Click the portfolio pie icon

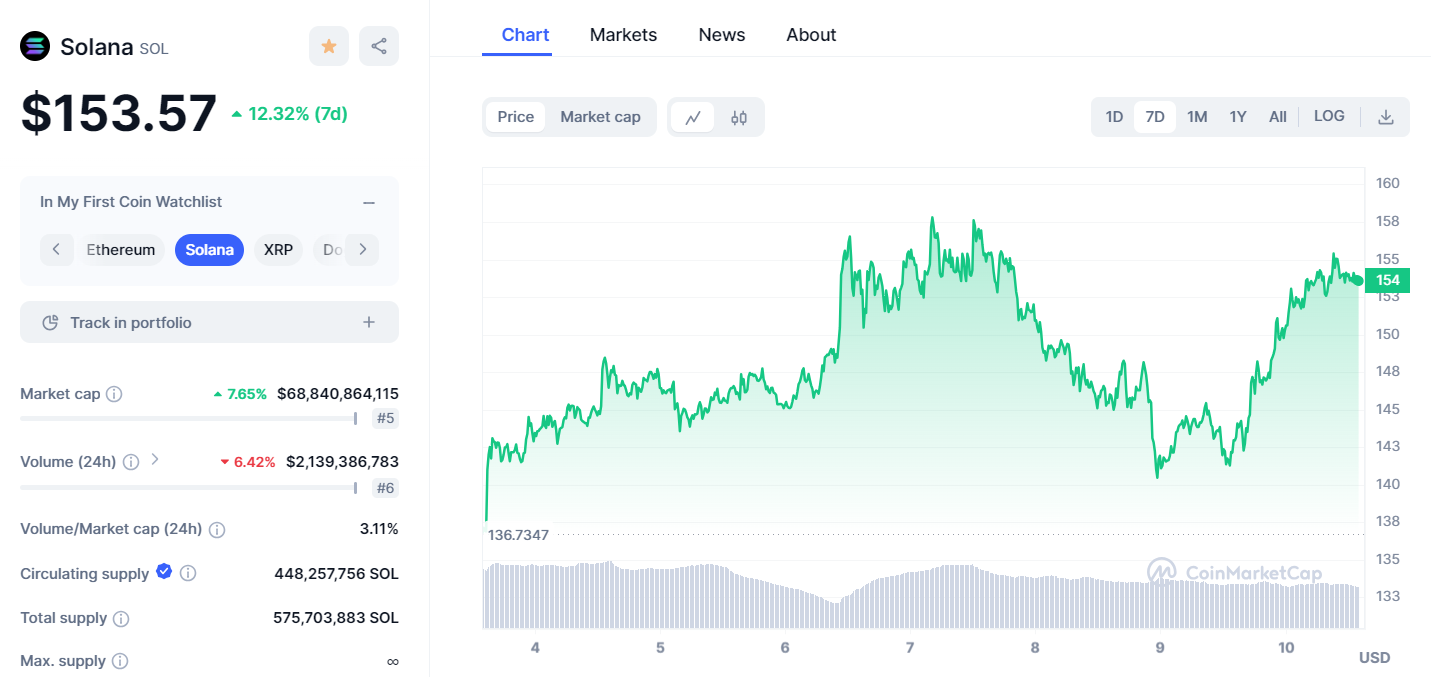coord(50,323)
